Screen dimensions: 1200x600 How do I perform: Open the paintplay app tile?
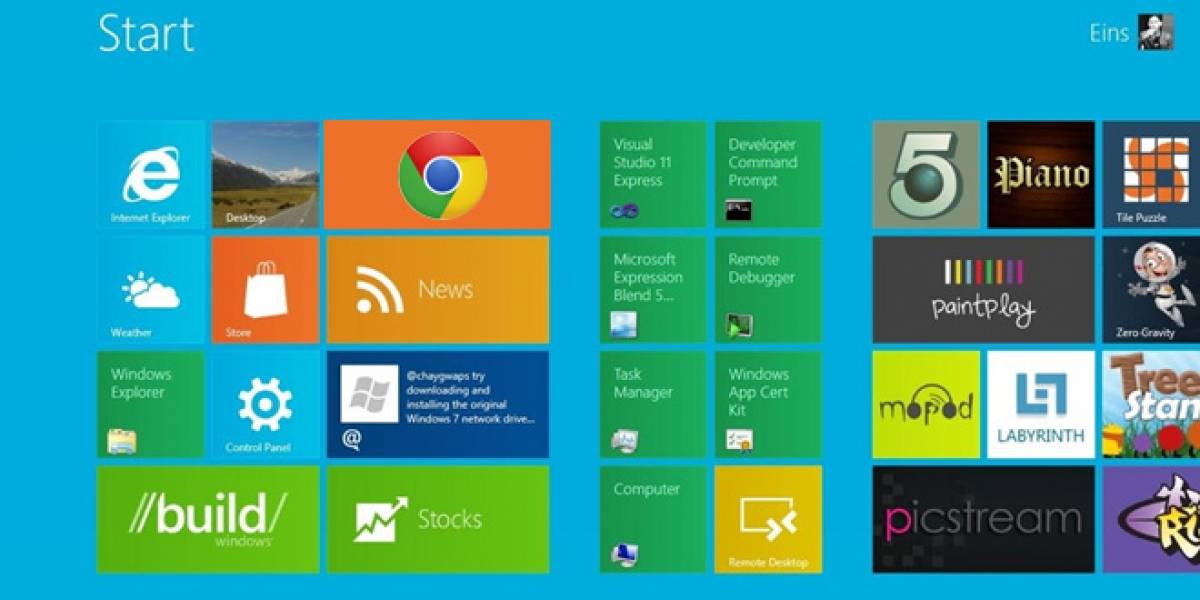coord(984,290)
